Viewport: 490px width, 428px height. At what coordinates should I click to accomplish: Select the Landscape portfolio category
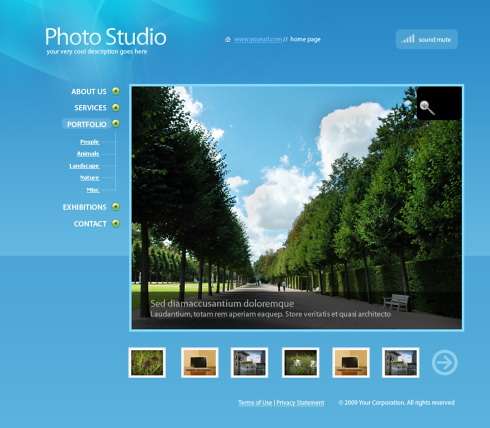pyautogui.click(x=84, y=166)
